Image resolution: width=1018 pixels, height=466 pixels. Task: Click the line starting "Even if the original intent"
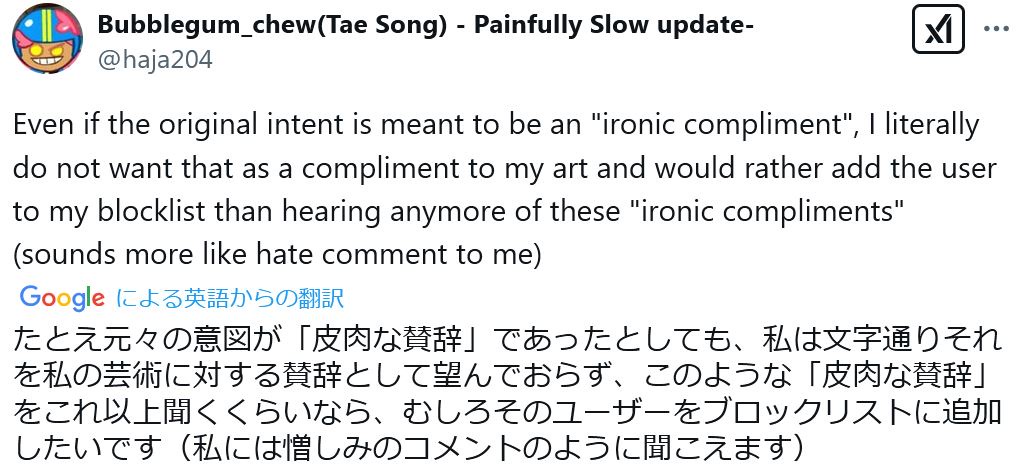click(x=496, y=125)
